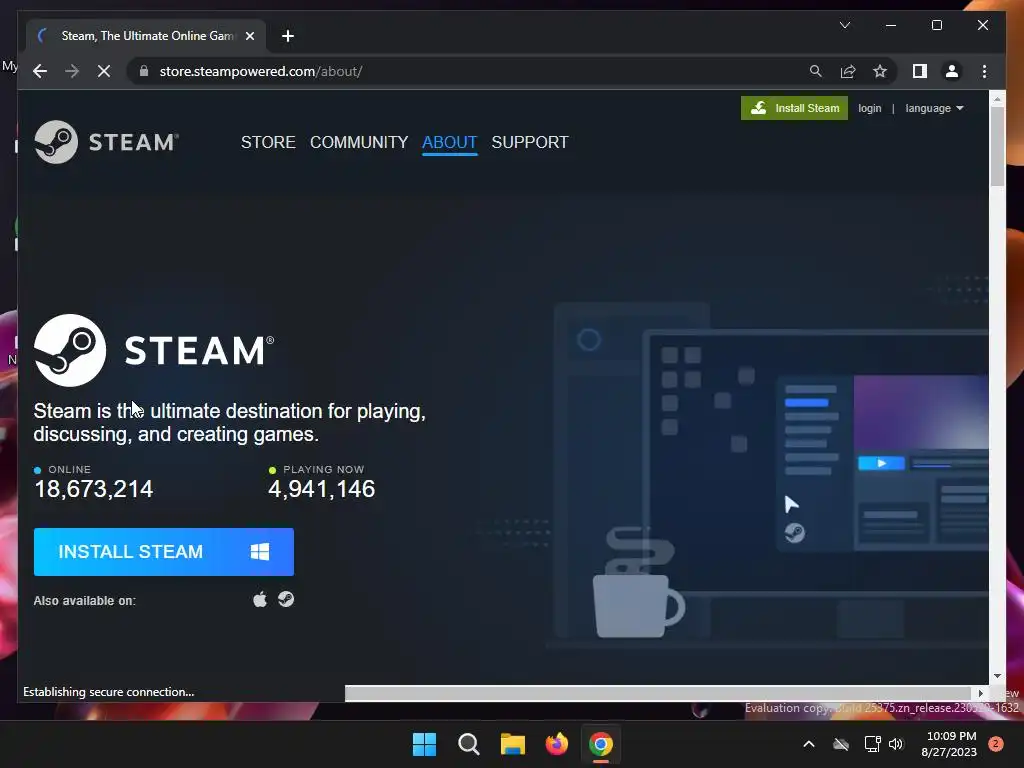Click the vertical scrollbar down arrow
The width and height of the screenshot is (1024, 768).
click(997, 676)
